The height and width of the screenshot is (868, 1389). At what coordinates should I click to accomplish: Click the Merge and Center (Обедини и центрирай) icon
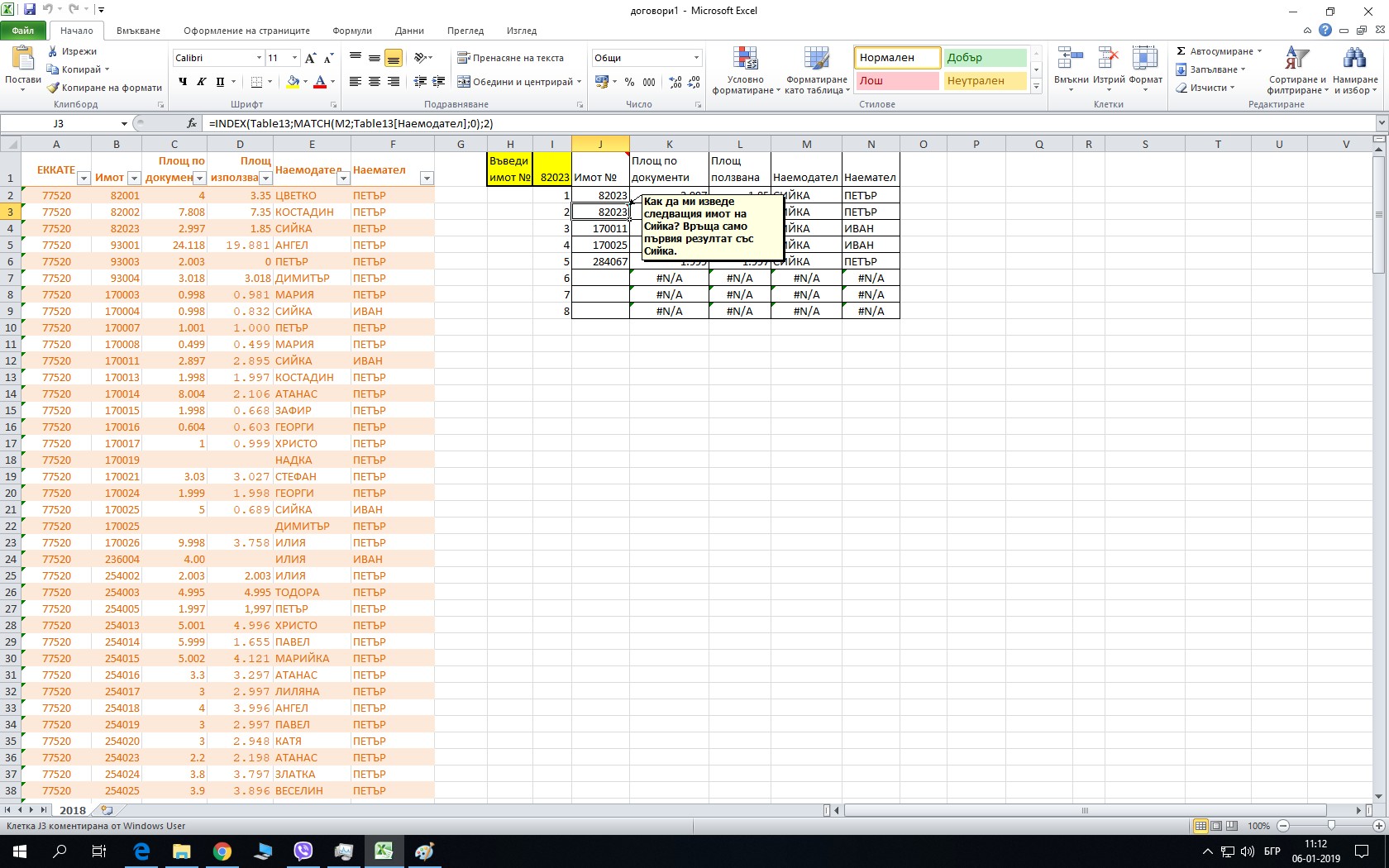[x=464, y=82]
